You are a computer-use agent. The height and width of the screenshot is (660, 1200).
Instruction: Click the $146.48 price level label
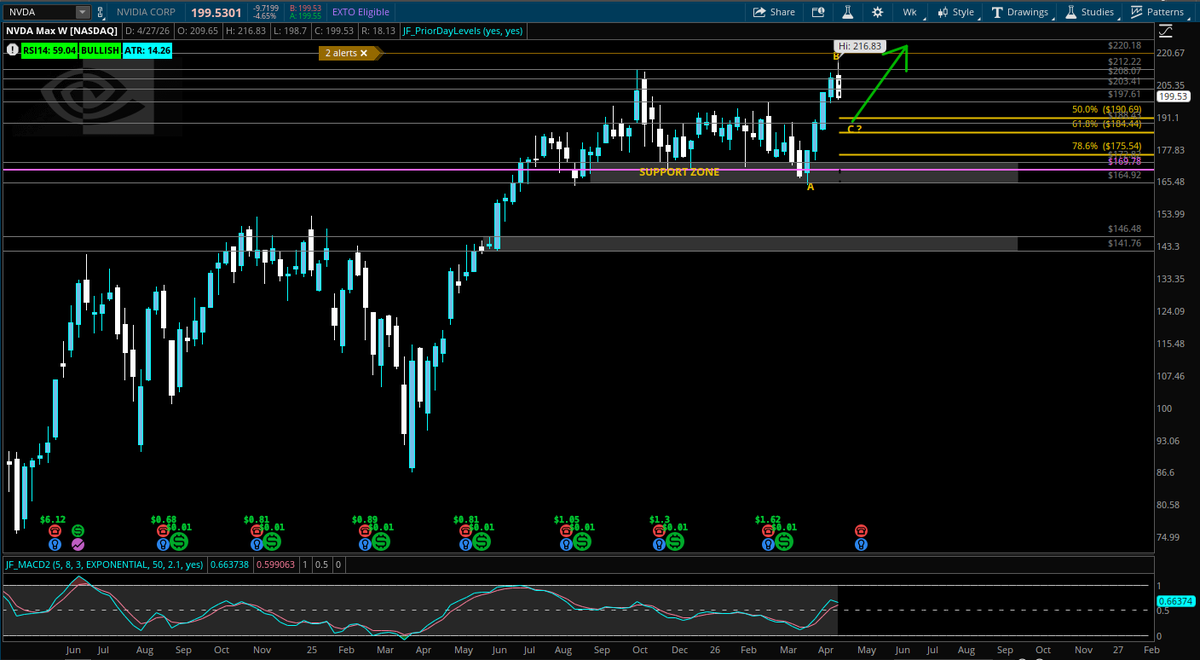point(1125,229)
